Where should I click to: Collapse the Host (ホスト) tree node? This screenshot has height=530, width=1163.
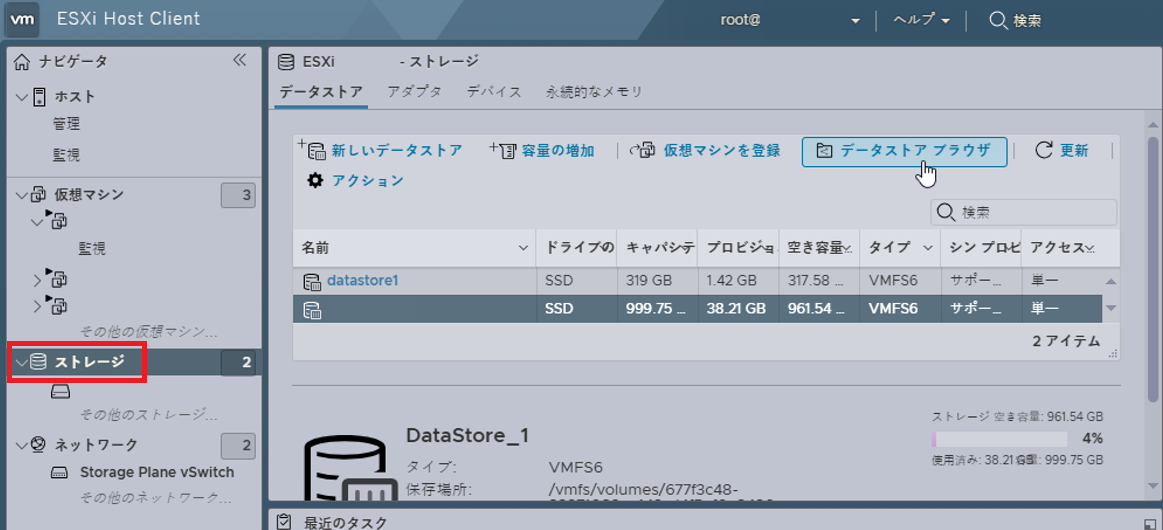click(x=21, y=97)
